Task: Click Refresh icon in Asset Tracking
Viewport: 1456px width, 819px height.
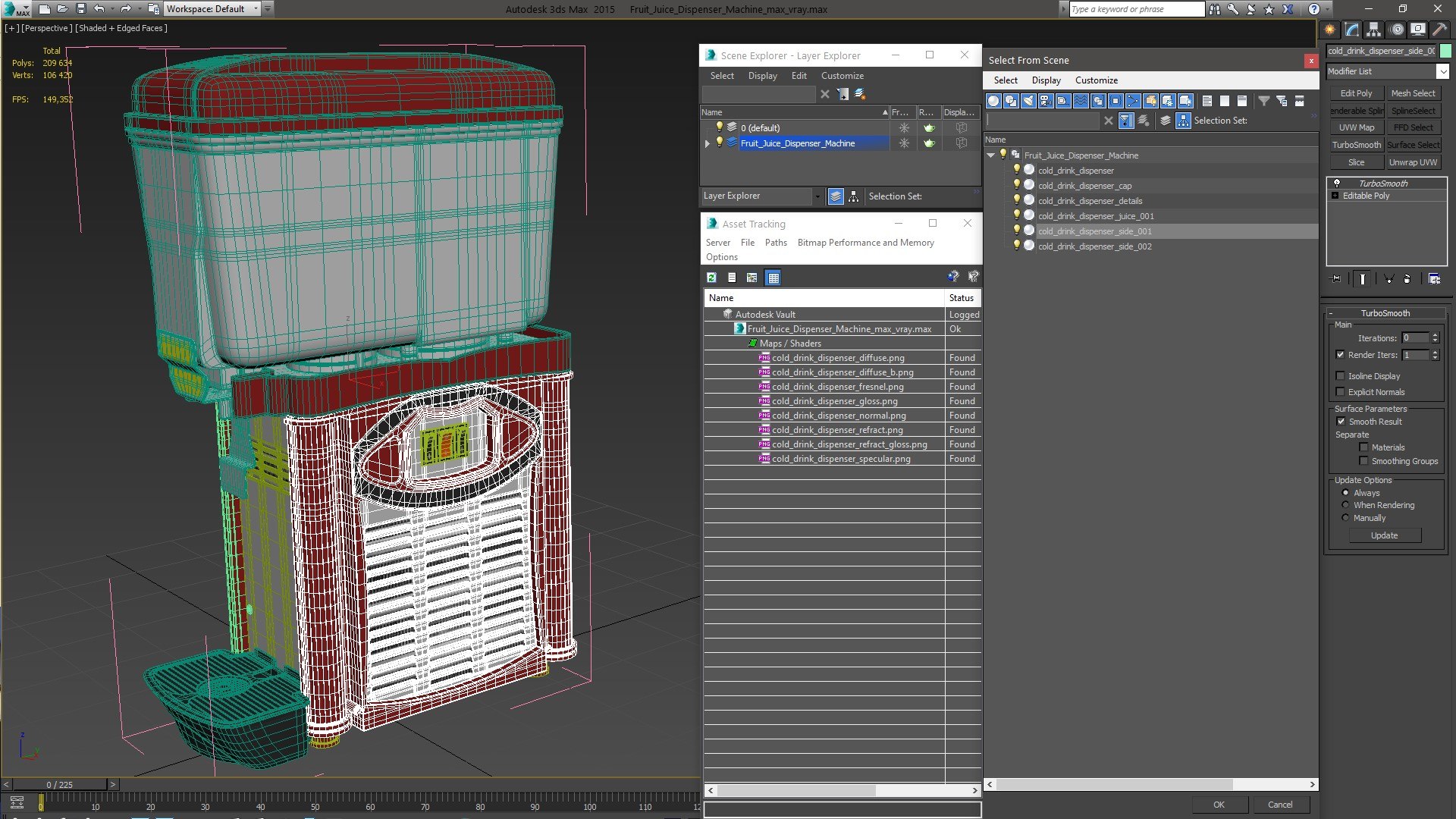Action: pos(711,278)
